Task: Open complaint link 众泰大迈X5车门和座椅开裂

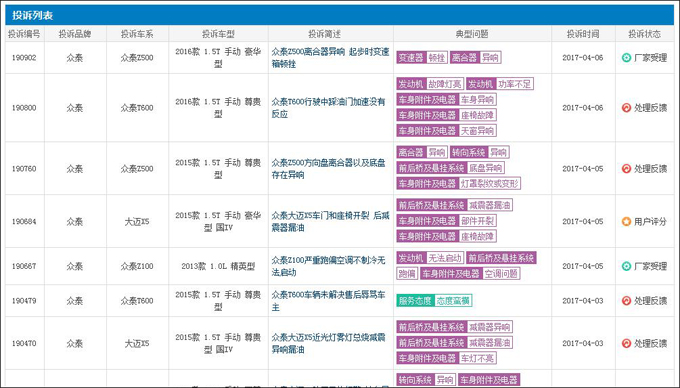Action: (x=330, y=222)
